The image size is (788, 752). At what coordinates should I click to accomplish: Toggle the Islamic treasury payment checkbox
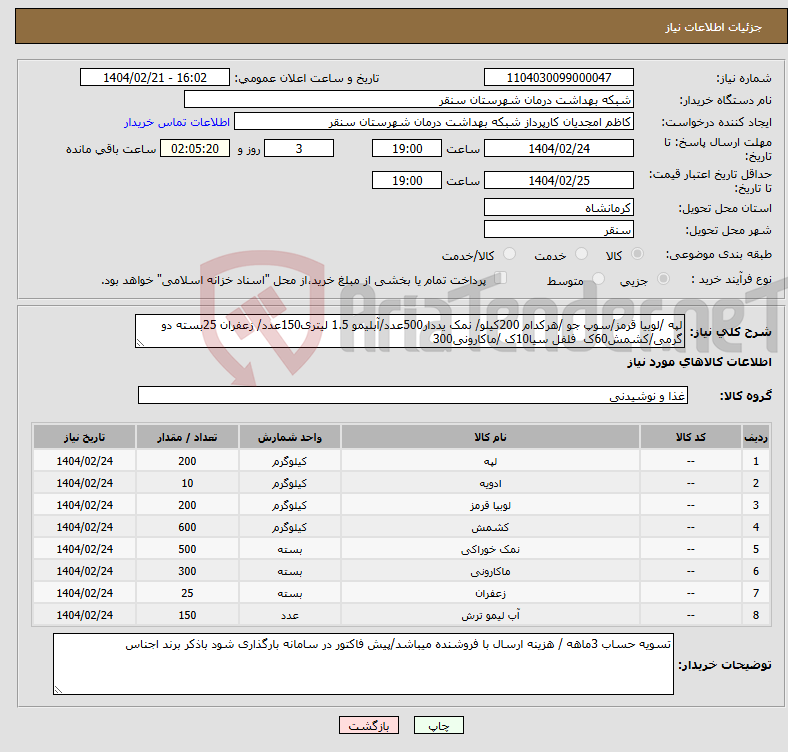click(x=502, y=279)
